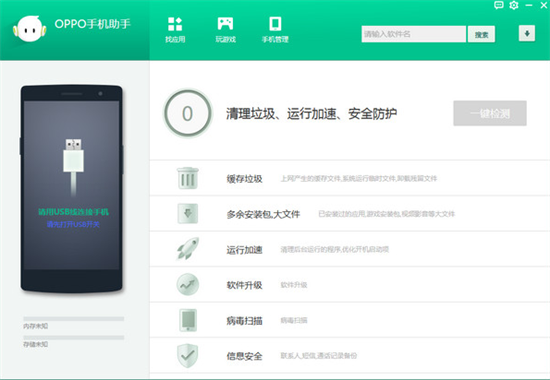Click the 内存未知 memory usage bar
Viewport: 550px width, 380px height.
[x=74, y=319]
